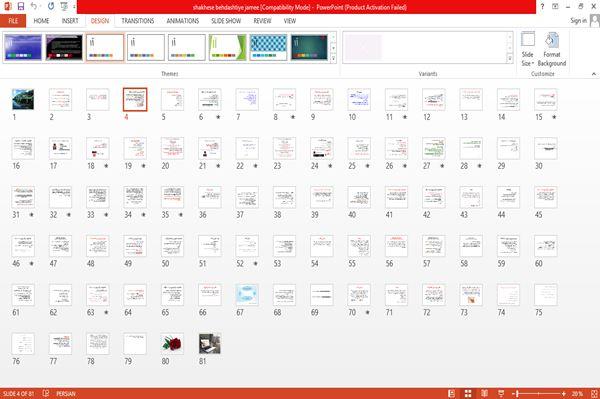Open the FILE tab
Screen dimensions: 600x399
click(13, 21)
